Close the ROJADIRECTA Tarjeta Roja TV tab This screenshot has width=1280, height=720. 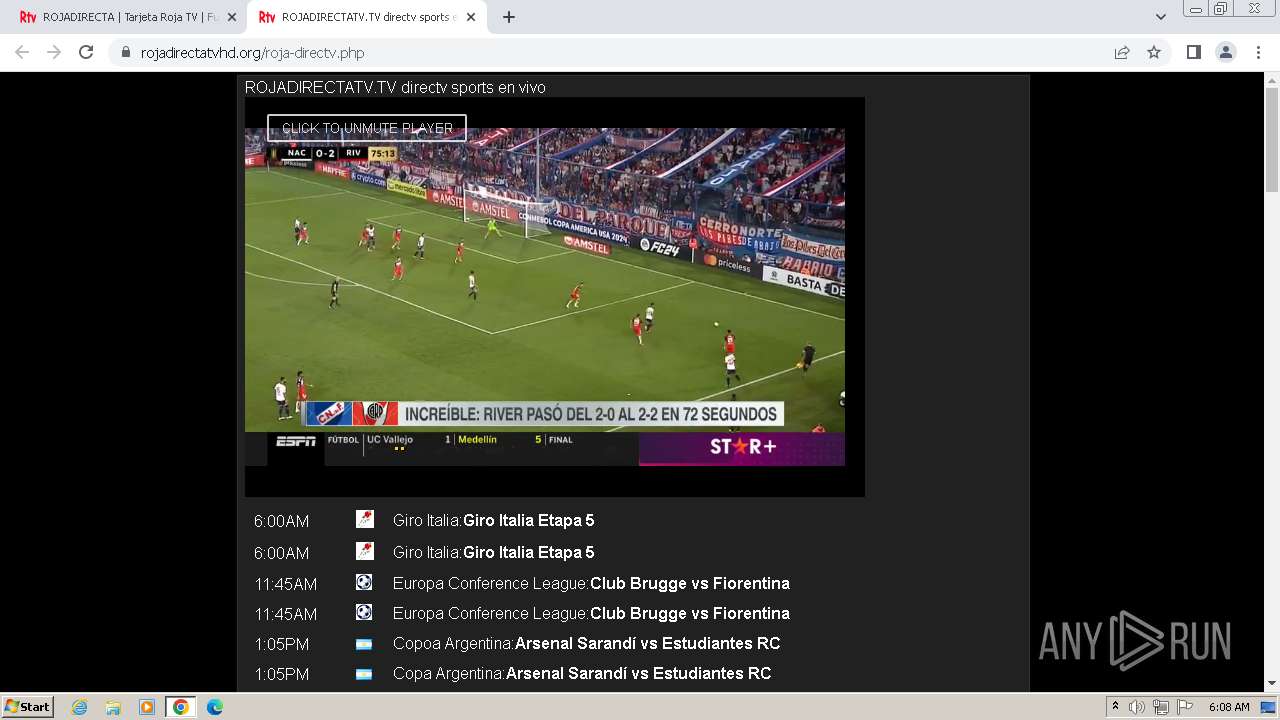232,17
